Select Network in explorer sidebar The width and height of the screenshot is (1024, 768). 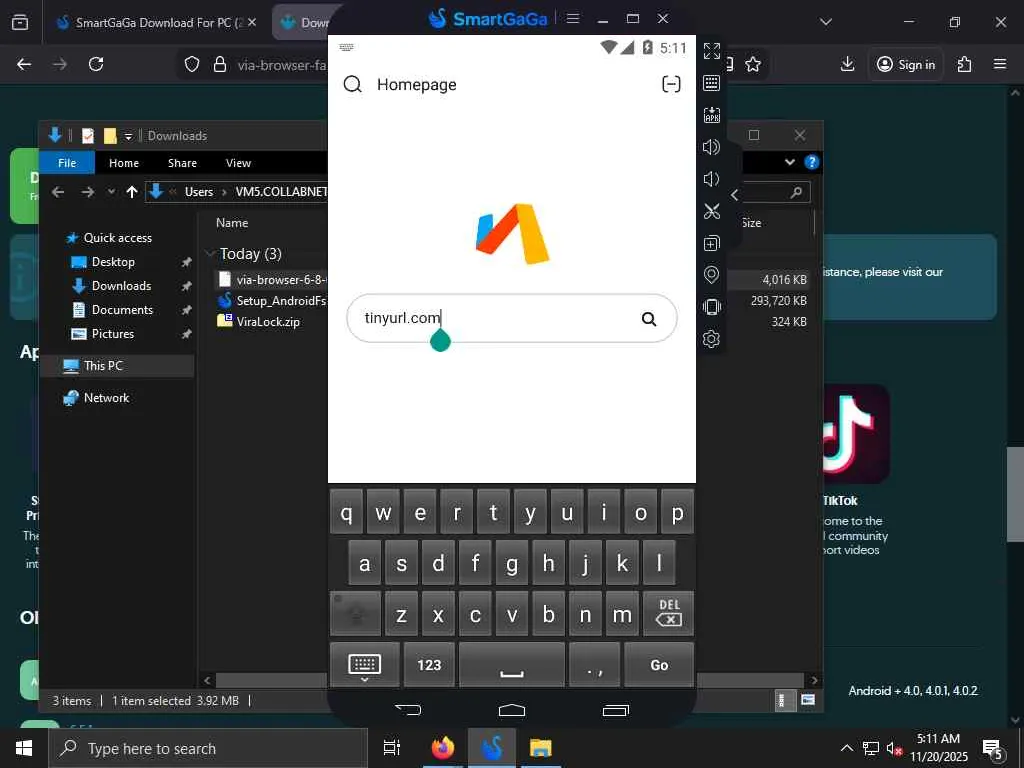coord(106,398)
